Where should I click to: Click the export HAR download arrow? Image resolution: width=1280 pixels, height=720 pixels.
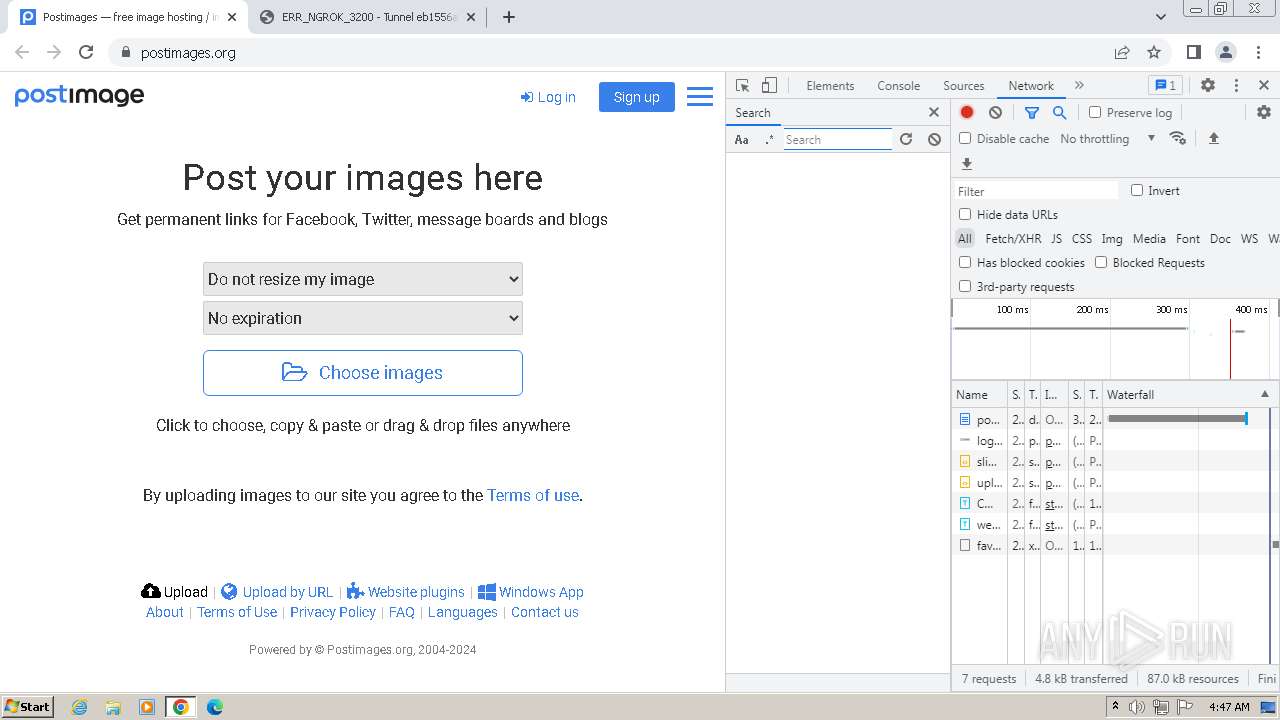967,164
